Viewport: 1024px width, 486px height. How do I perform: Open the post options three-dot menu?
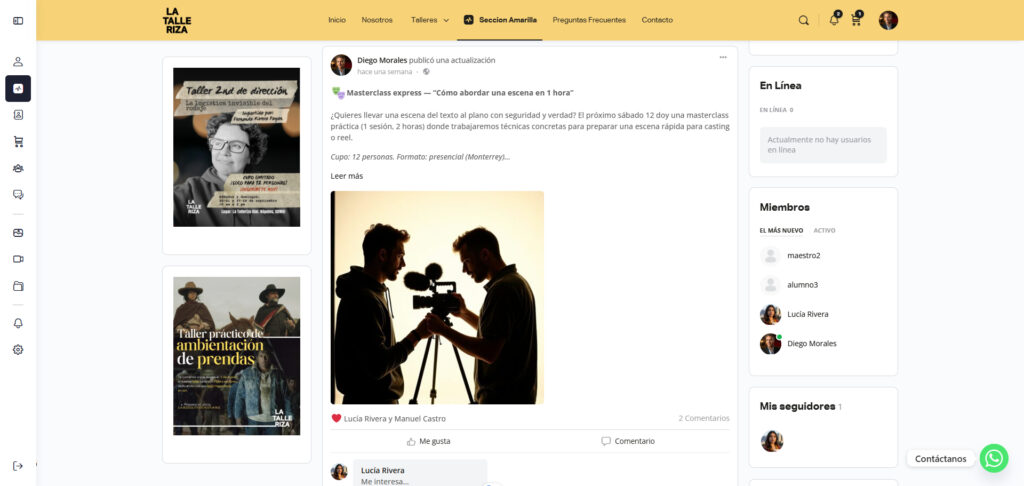point(723,57)
